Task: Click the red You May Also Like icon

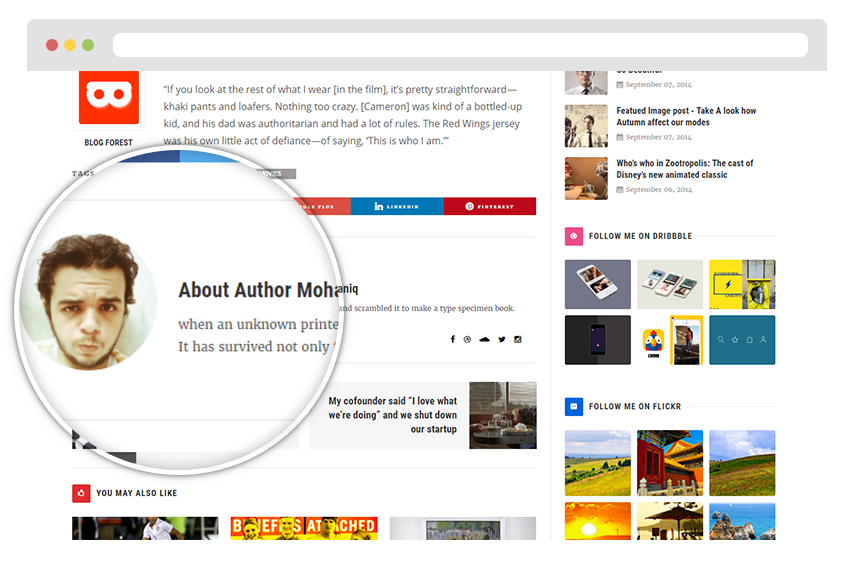Action: tap(81, 493)
